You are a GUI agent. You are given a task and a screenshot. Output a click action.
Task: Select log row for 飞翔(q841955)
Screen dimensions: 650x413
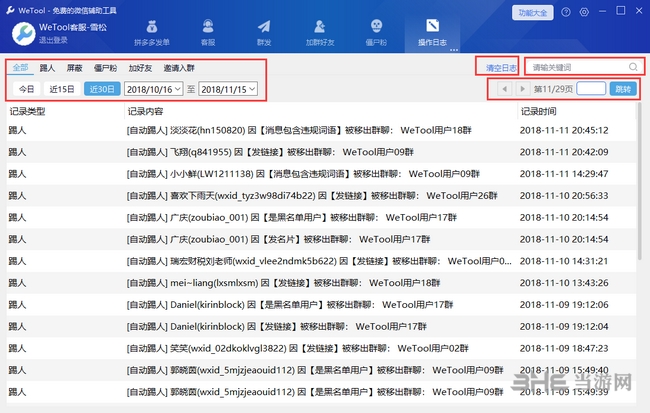point(321,152)
